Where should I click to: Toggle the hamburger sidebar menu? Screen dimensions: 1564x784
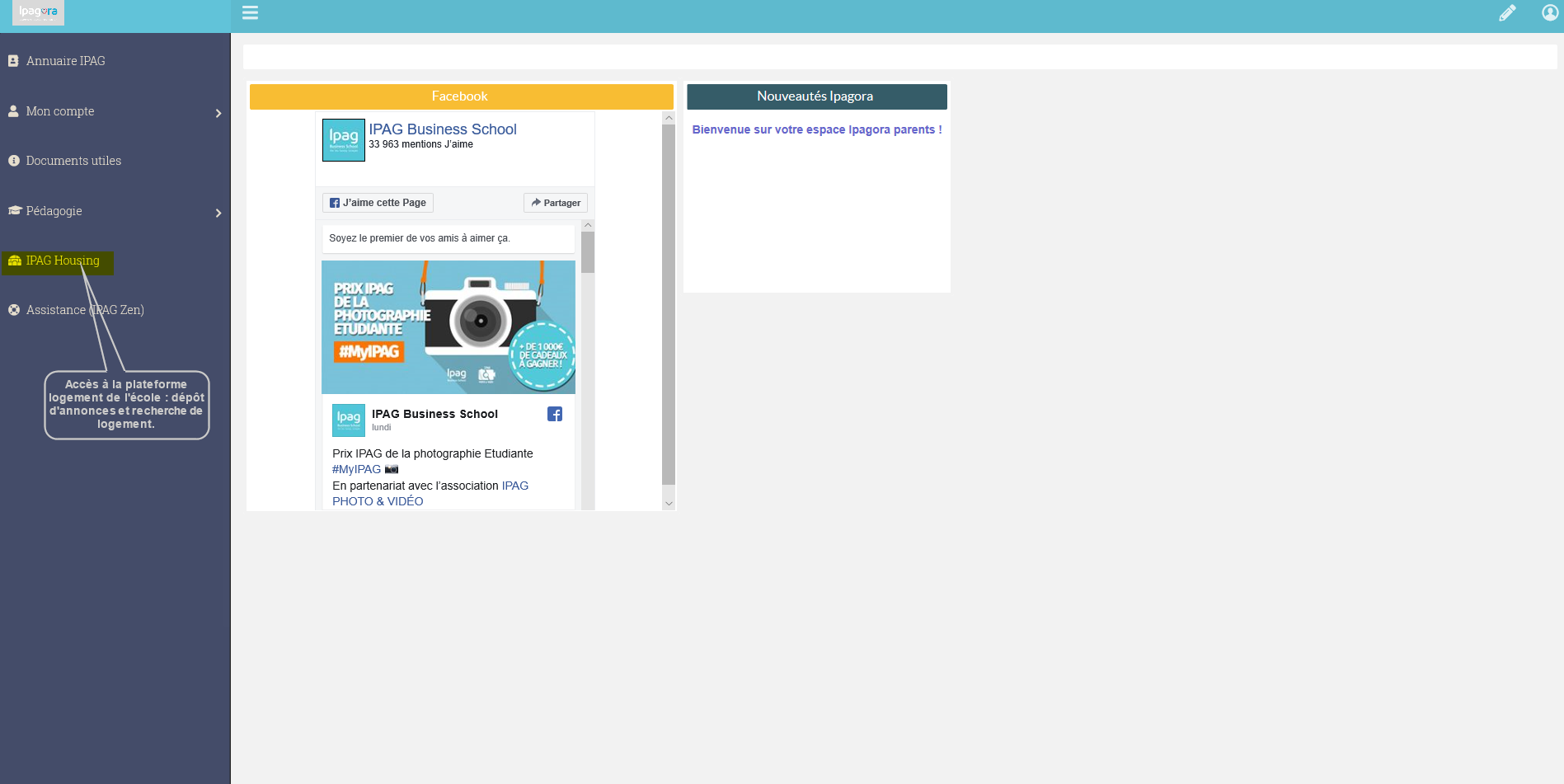[250, 12]
